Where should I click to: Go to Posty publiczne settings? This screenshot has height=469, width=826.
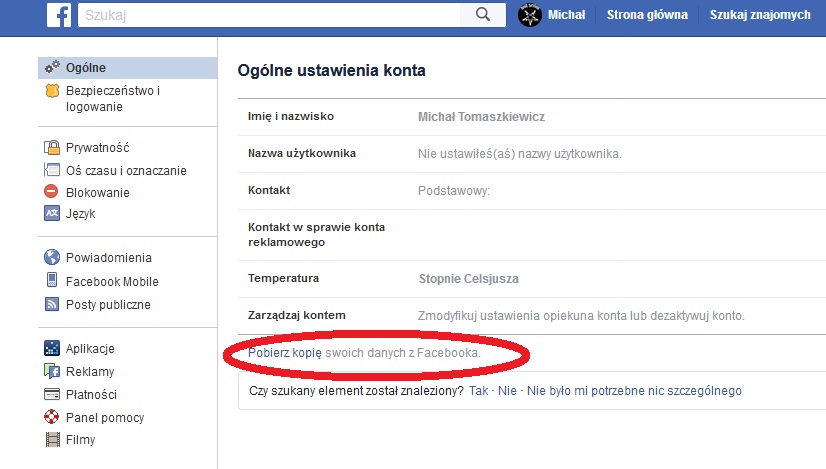point(108,305)
